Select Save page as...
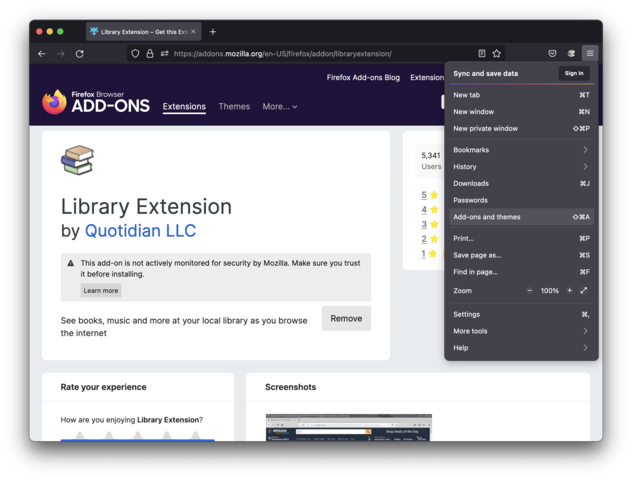The image size is (632, 480). [x=521, y=255]
